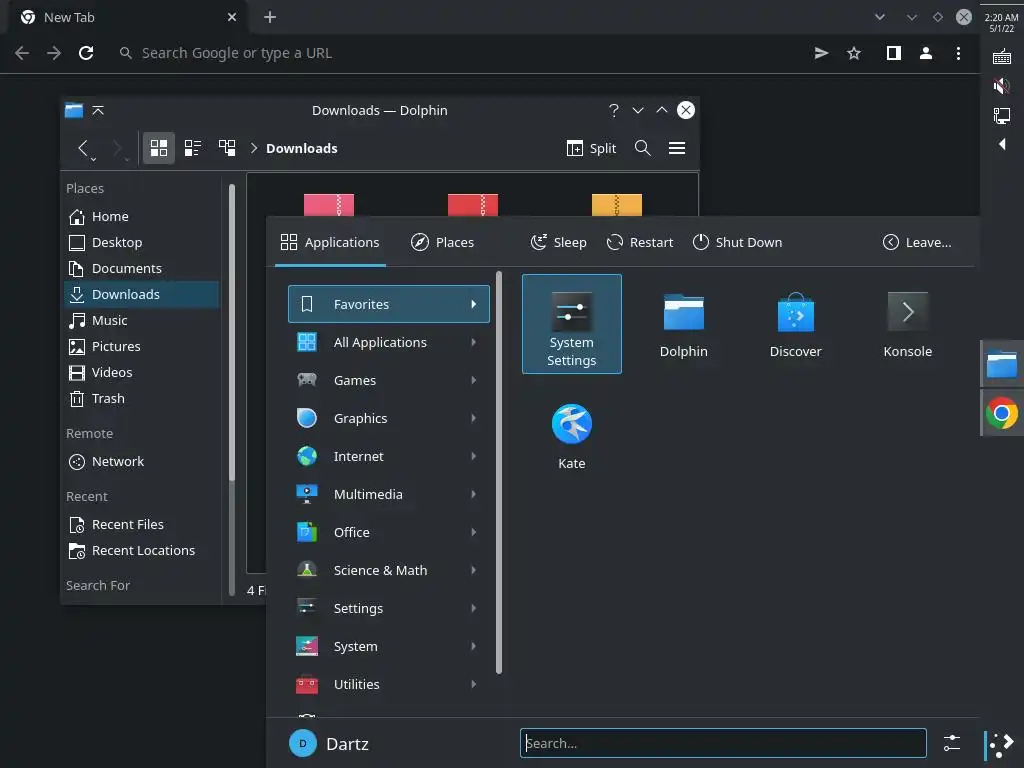Open Home in Dolphin Places
The height and width of the screenshot is (768, 1024).
pos(142,216)
